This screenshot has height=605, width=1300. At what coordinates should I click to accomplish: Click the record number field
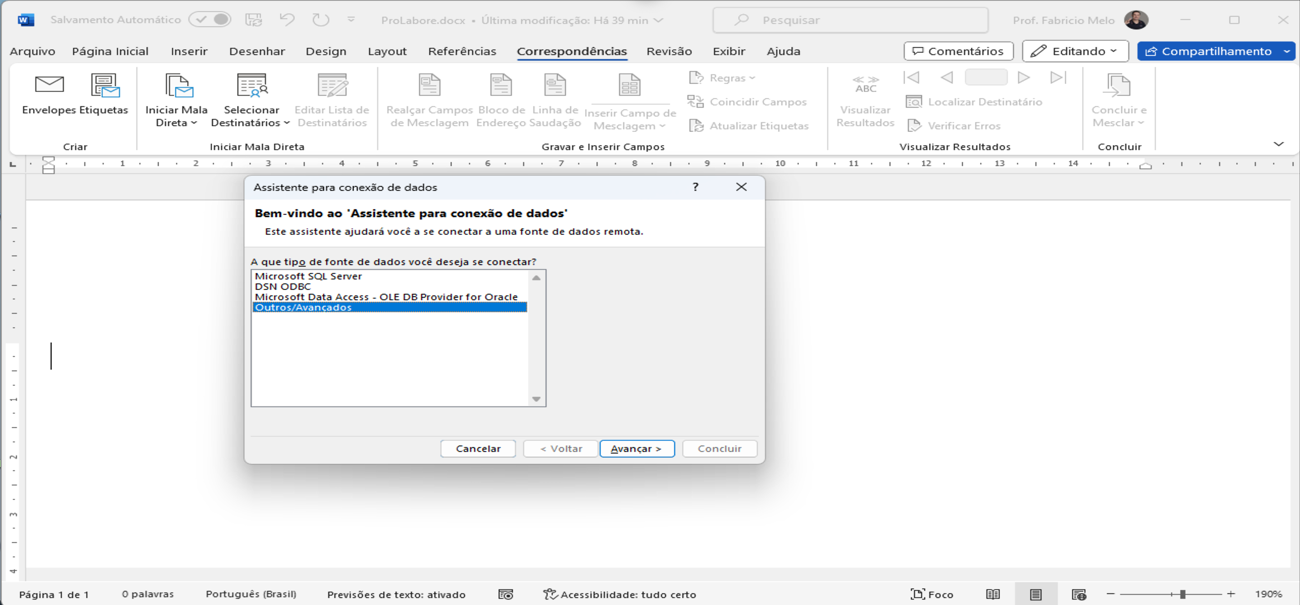pos(985,77)
